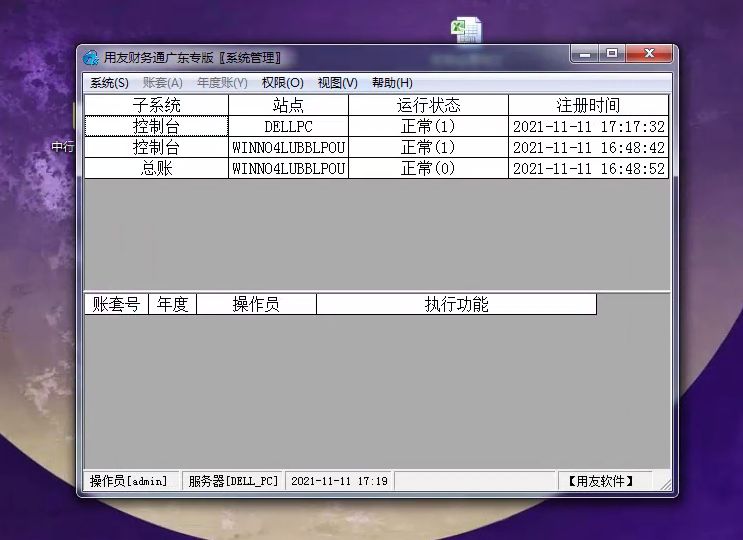Select the DELLPC station cell
Viewport: 743px width, 540px height.
click(288, 126)
